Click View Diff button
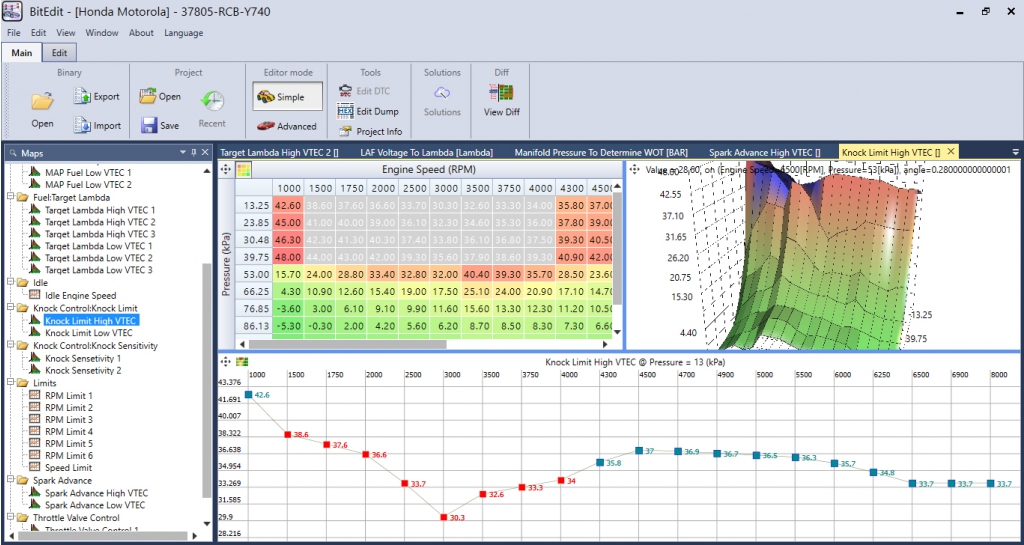 point(502,101)
